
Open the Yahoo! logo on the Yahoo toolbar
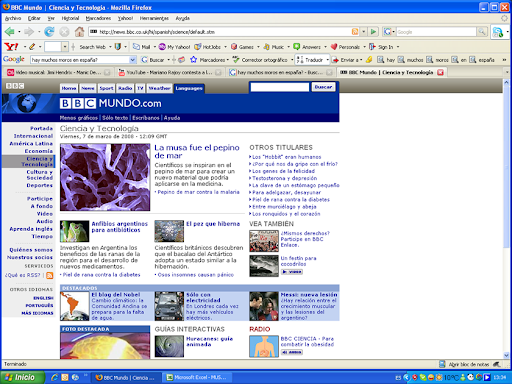pyautogui.click(x=11, y=47)
